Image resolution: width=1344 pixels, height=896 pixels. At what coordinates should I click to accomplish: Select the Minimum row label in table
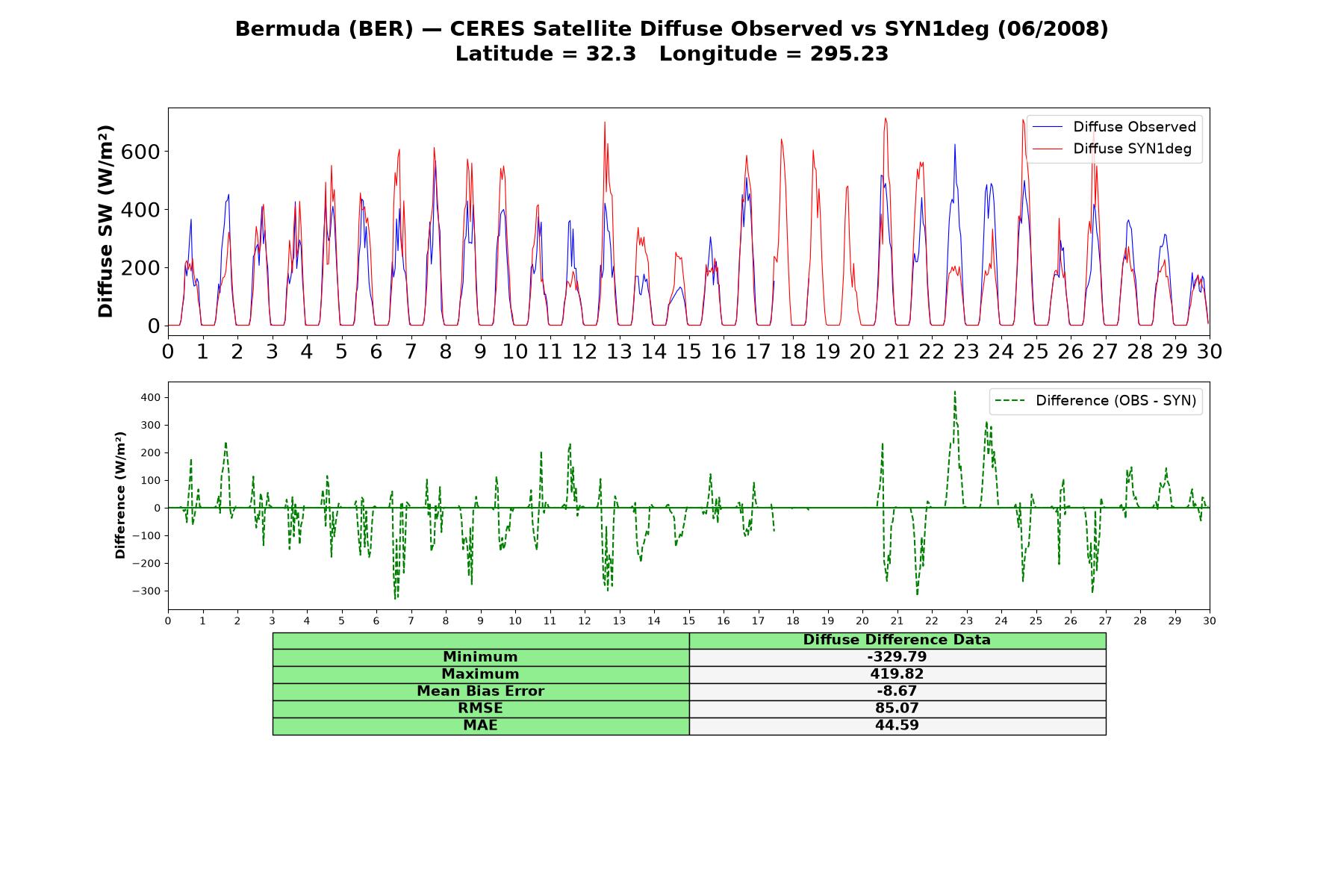480,657
